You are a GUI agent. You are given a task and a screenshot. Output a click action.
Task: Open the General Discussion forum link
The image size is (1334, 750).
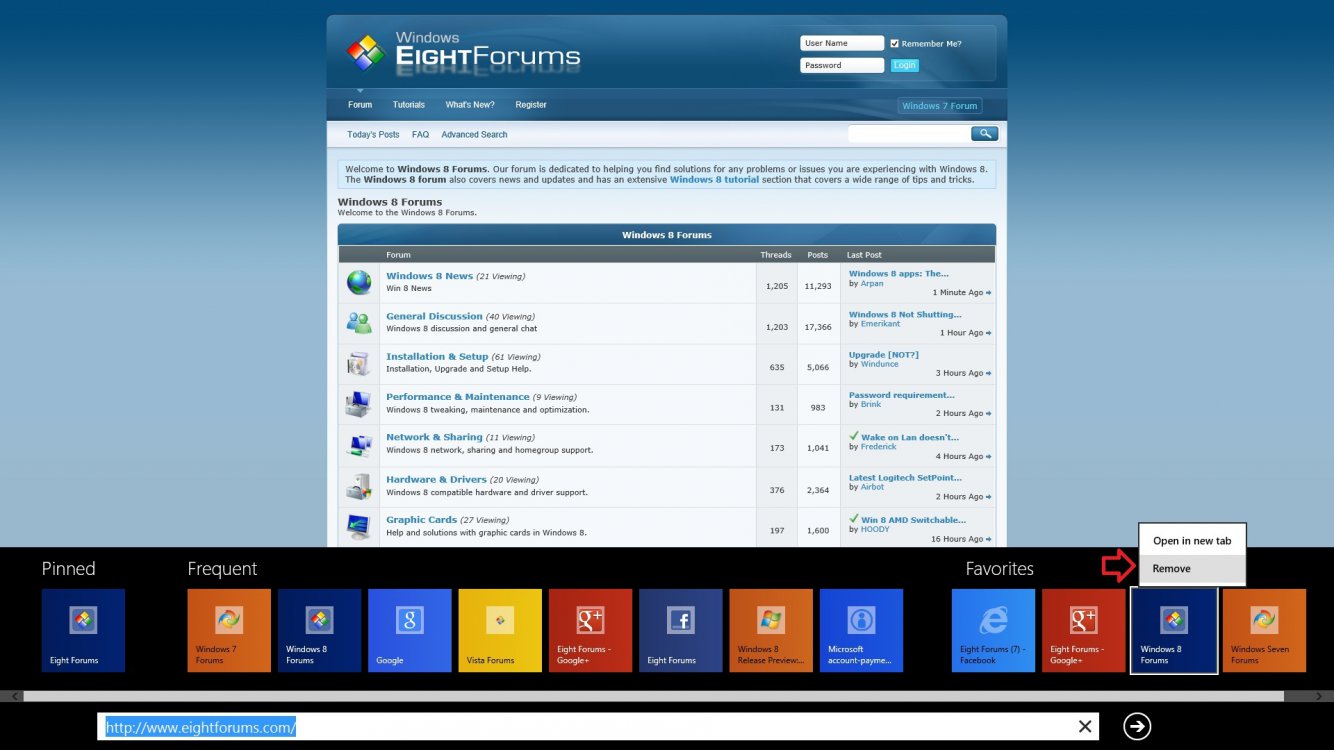pyautogui.click(x=434, y=316)
